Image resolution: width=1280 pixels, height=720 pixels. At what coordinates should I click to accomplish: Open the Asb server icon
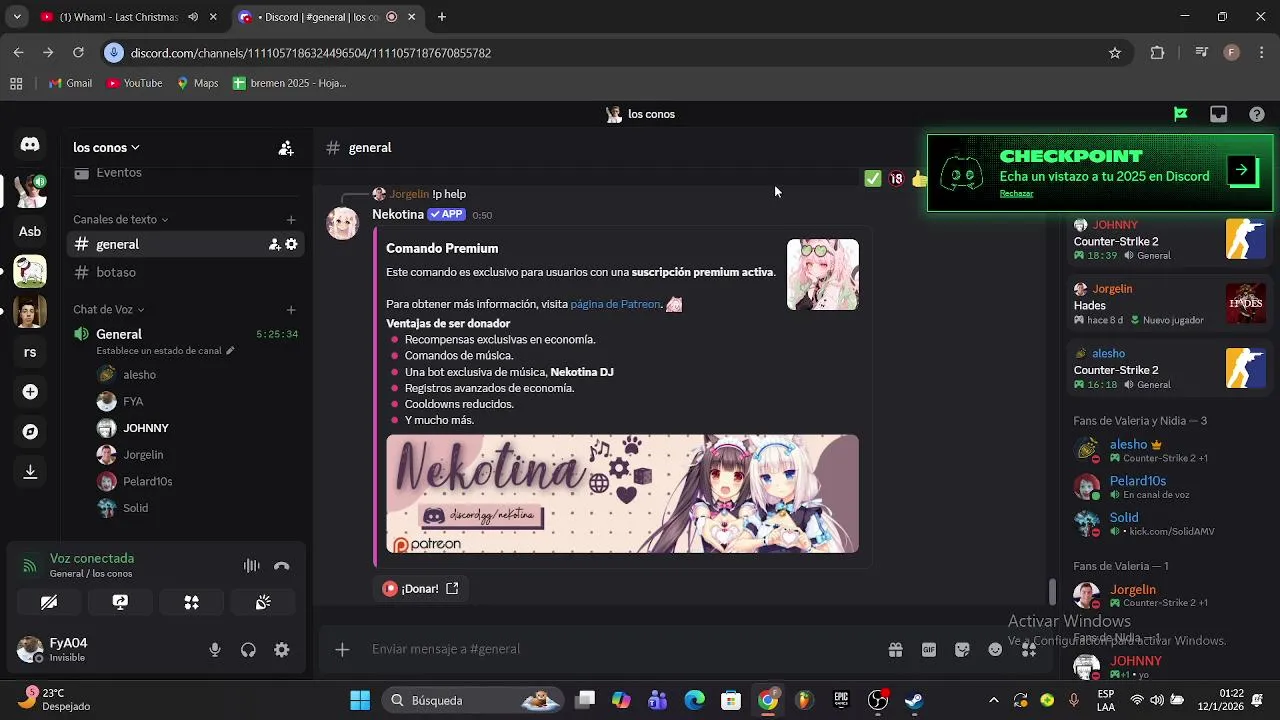pyautogui.click(x=30, y=232)
